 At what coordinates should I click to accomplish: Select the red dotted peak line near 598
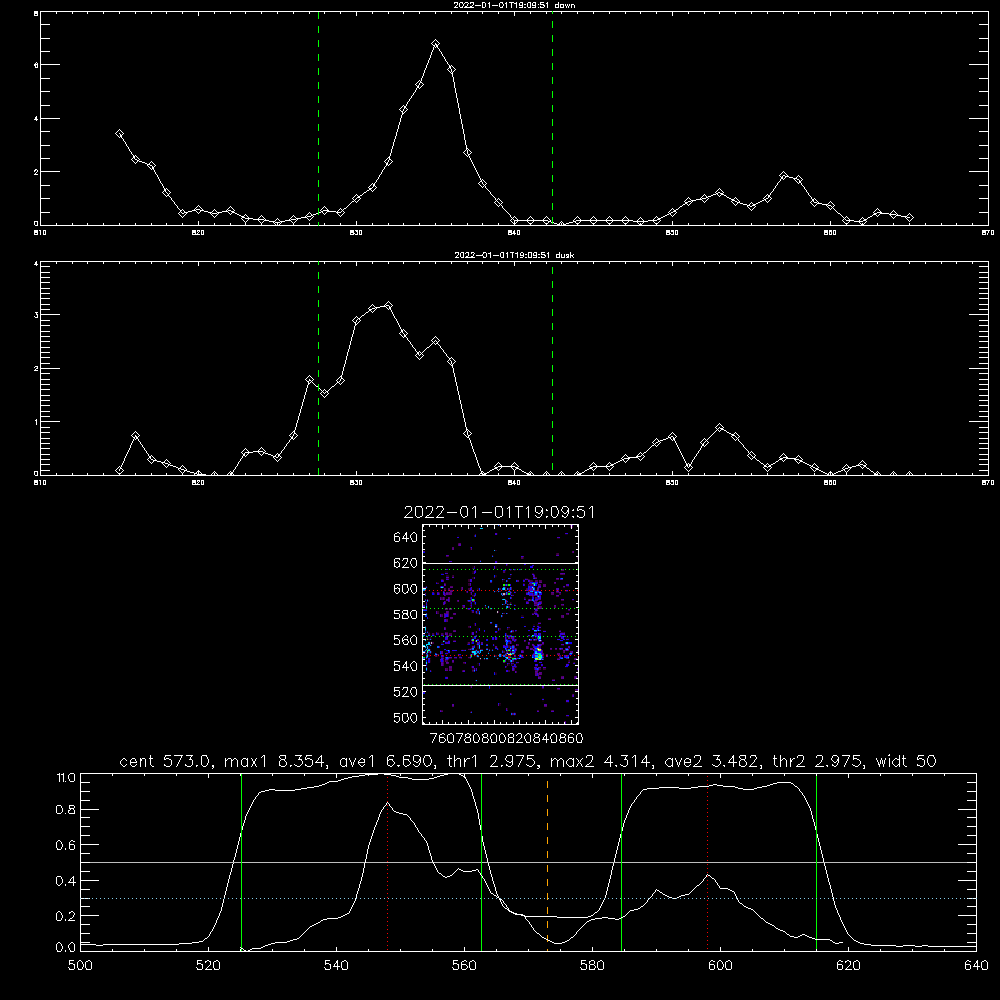point(707,862)
